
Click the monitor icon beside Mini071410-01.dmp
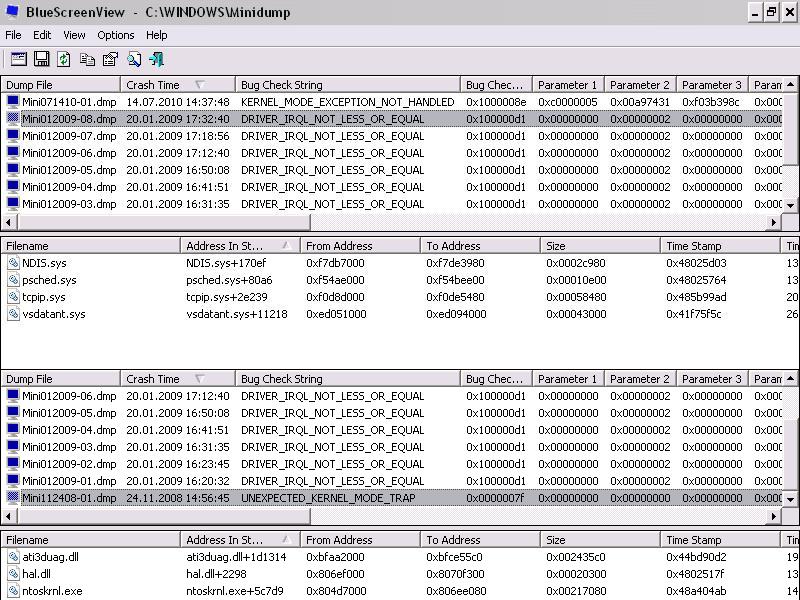pyautogui.click(x=13, y=102)
